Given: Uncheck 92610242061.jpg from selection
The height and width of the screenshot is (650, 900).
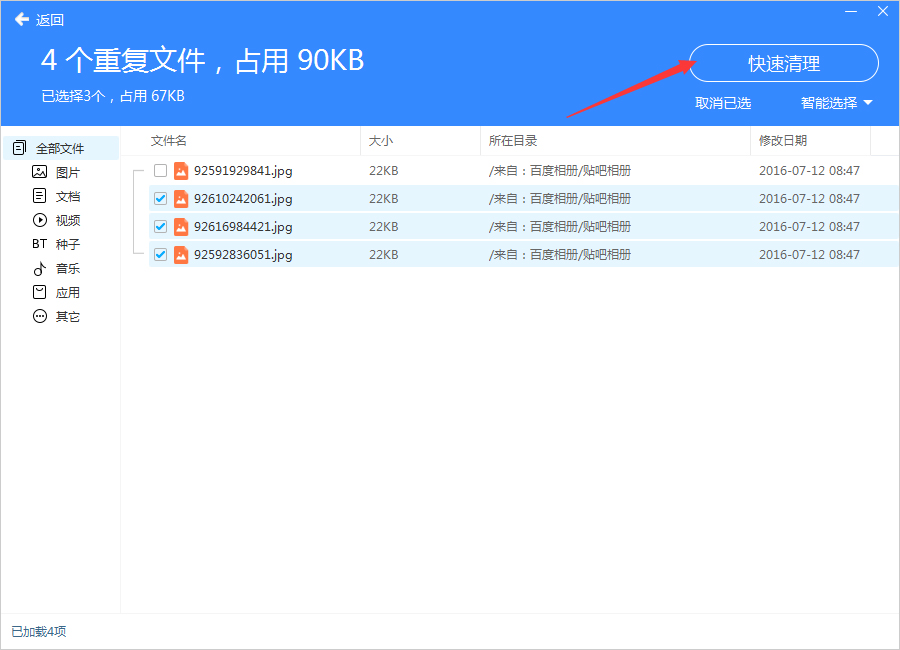Looking at the screenshot, I should tap(159, 198).
